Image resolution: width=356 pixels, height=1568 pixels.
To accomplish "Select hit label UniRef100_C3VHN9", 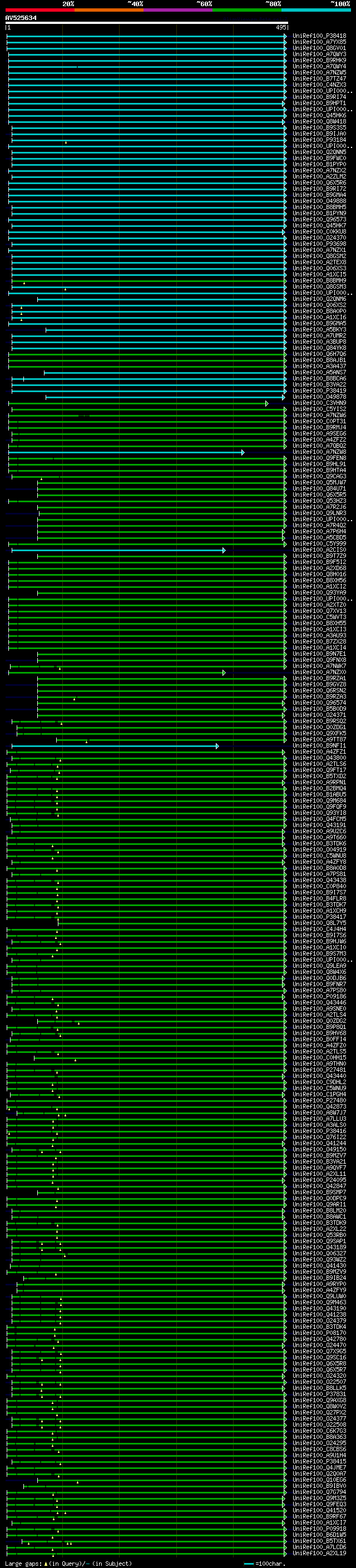I will point(319,403).
